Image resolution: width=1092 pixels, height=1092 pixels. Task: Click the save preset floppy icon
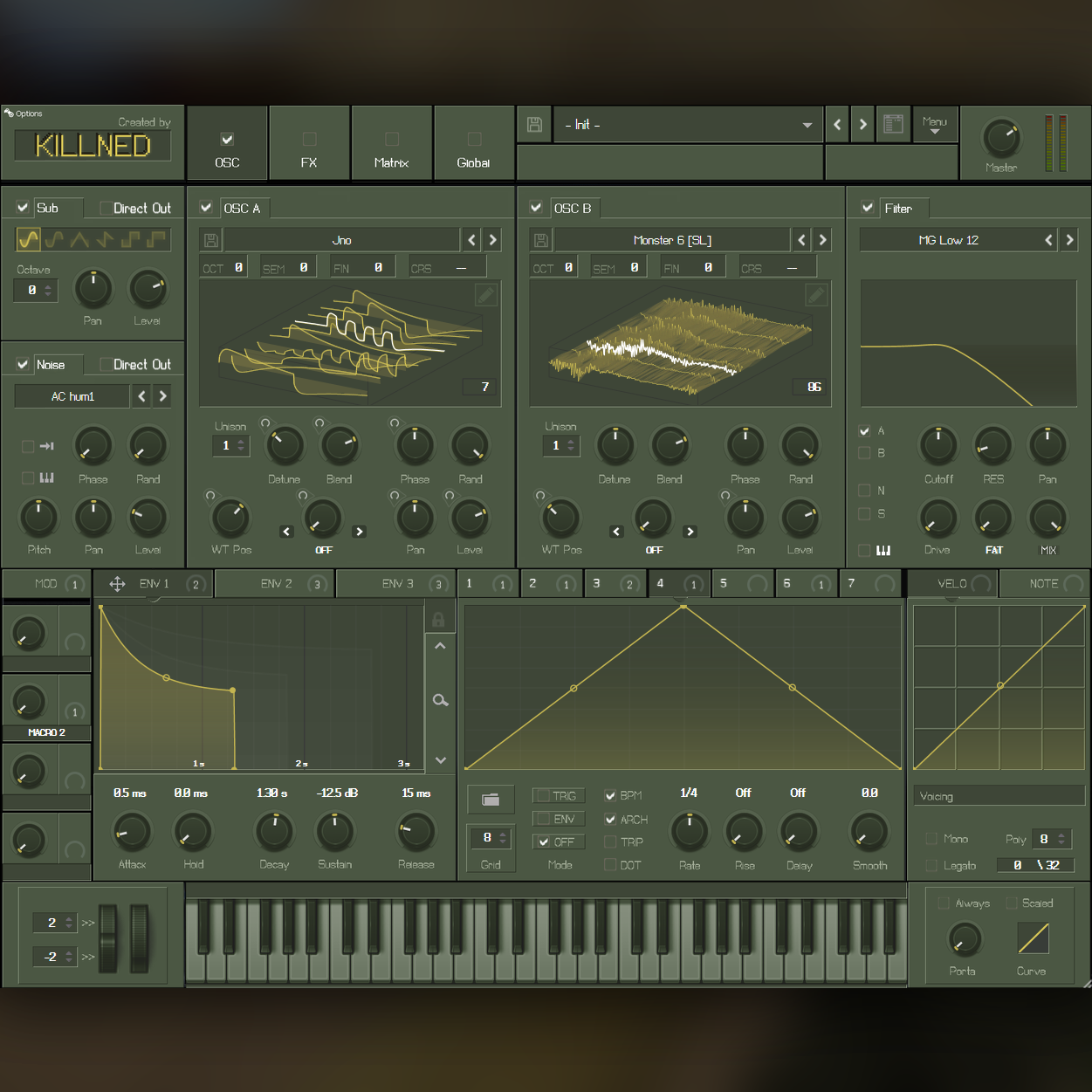[534, 124]
